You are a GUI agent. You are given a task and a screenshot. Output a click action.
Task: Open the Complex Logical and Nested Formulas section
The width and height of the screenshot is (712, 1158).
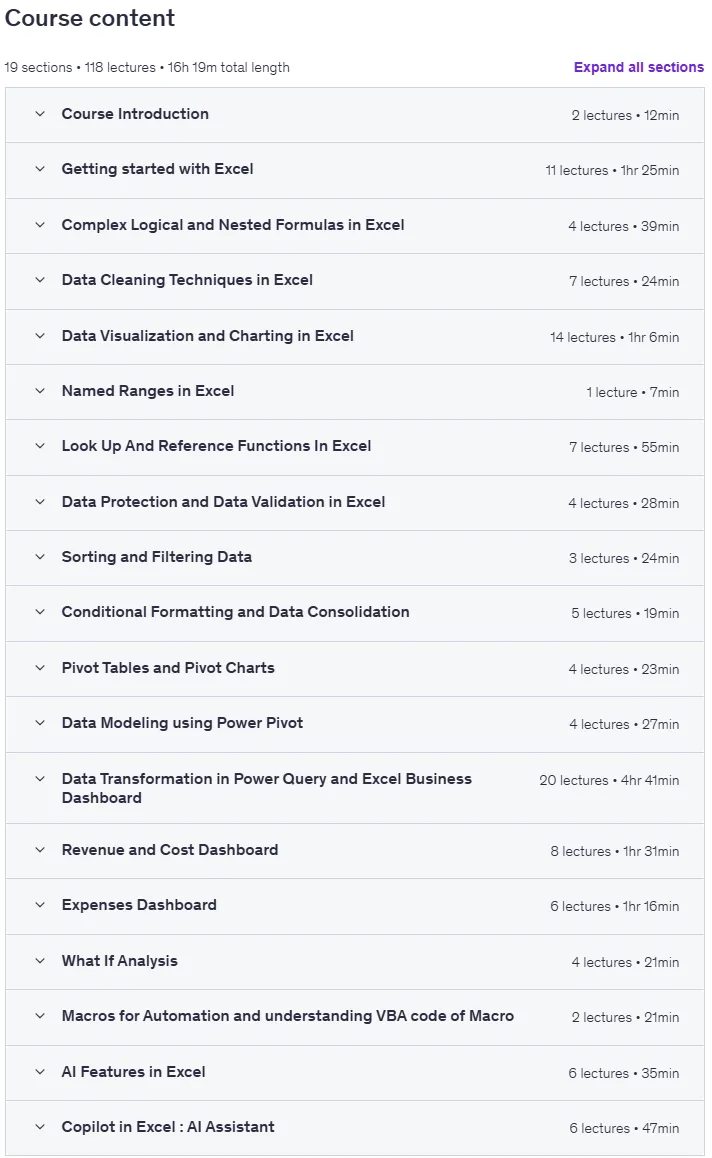tap(355, 226)
